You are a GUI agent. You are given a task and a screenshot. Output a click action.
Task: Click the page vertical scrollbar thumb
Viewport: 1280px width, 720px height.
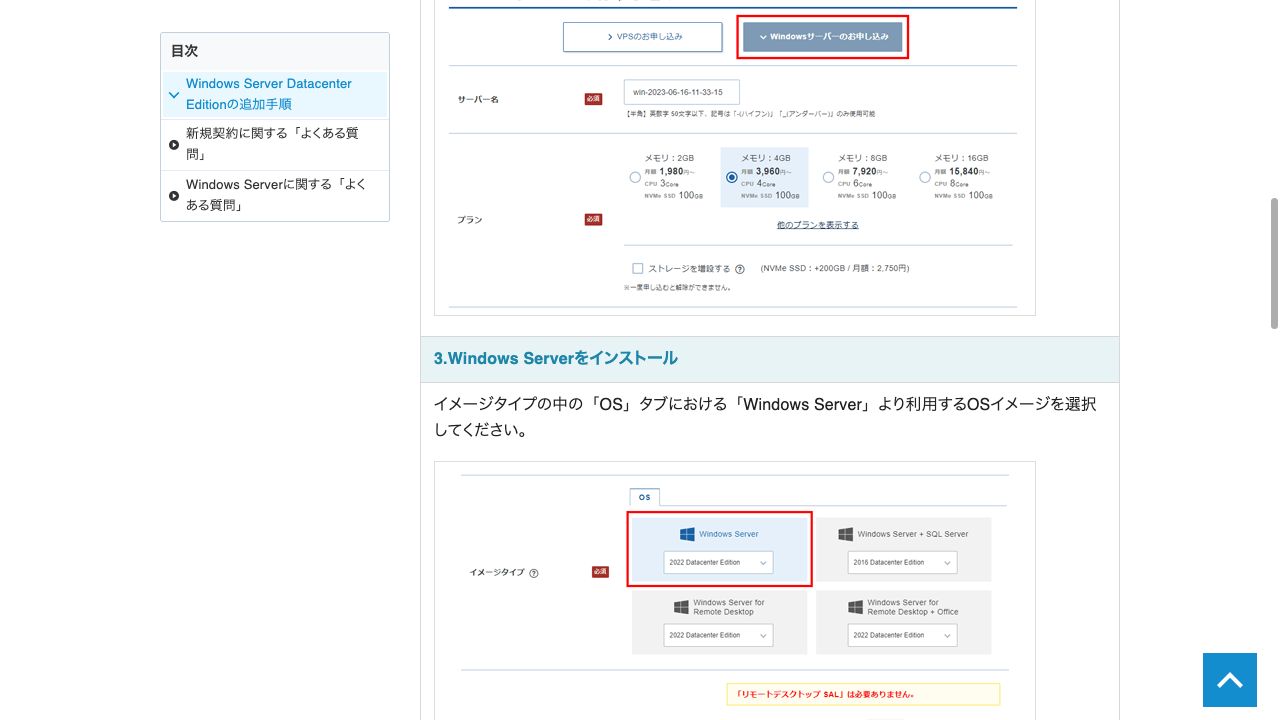(1274, 263)
